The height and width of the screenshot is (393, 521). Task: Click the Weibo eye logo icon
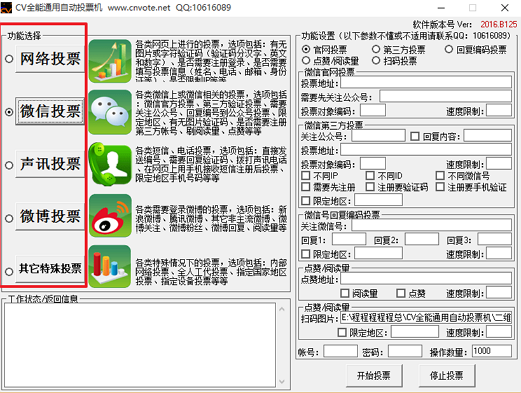(110, 216)
